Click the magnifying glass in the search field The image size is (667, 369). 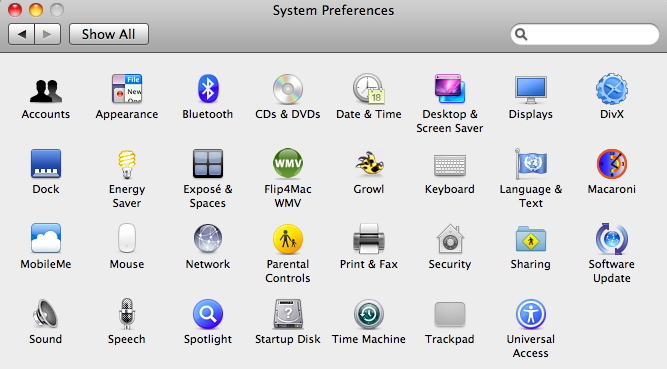click(x=522, y=34)
